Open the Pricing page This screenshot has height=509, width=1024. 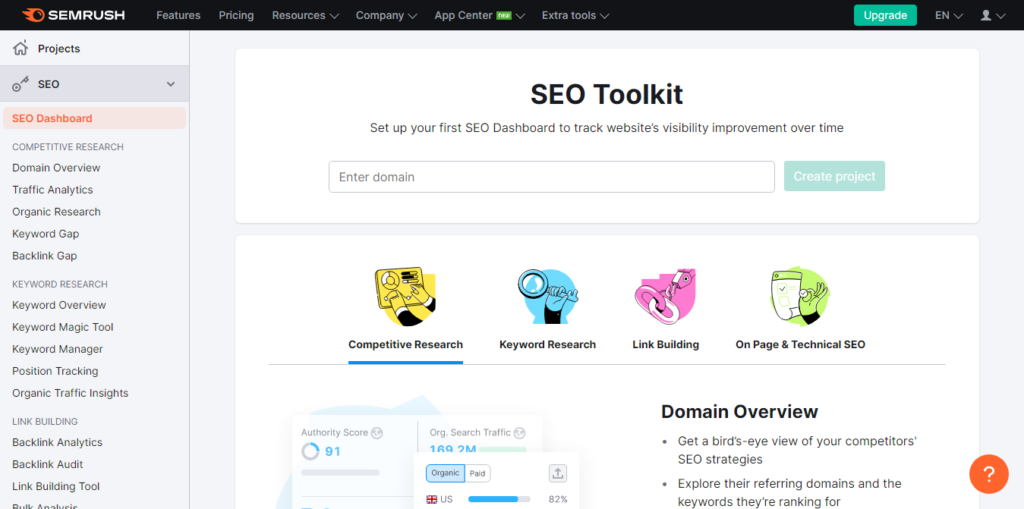pyautogui.click(x=236, y=15)
